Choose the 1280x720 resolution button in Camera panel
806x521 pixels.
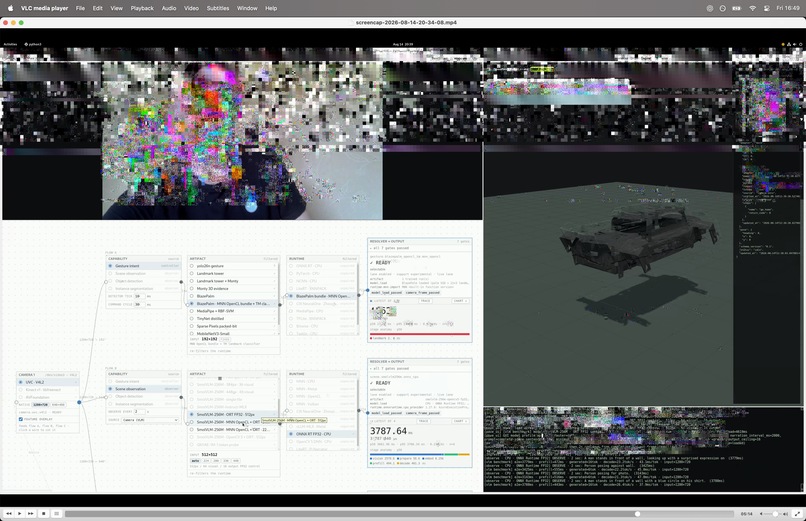pyautogui.click(x=41, y=404)
